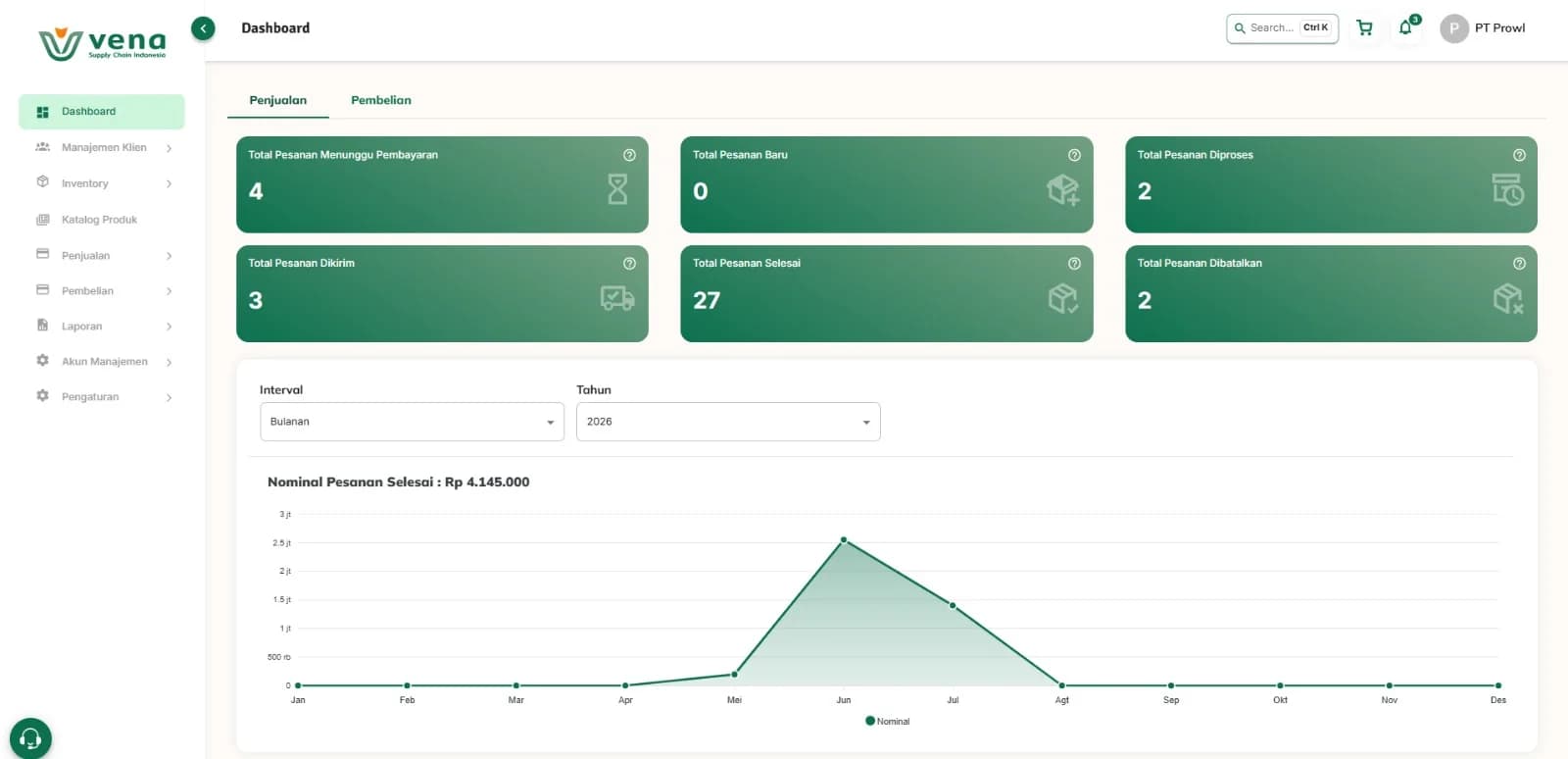
Task: Click the delivery truck icon on Pesanan Dikirim card
Action: (x=617, y=298)
